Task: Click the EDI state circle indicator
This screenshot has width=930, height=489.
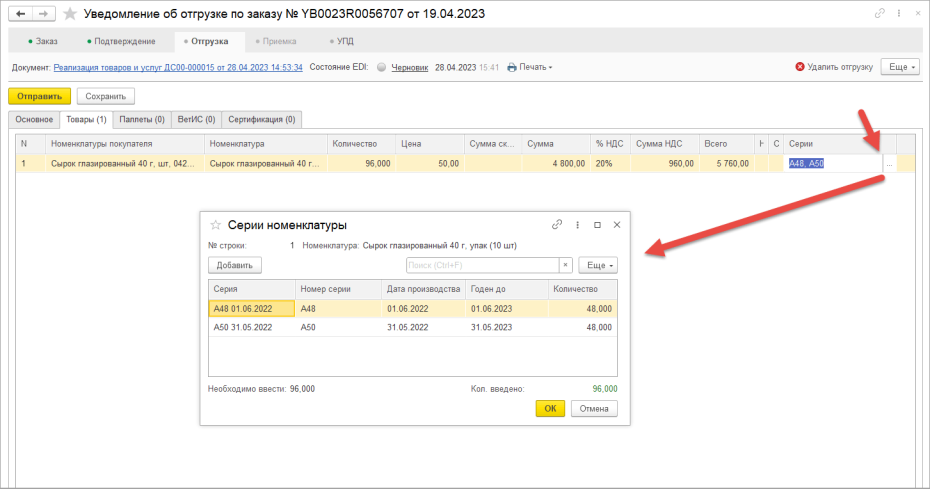Action: coord(381,68)
